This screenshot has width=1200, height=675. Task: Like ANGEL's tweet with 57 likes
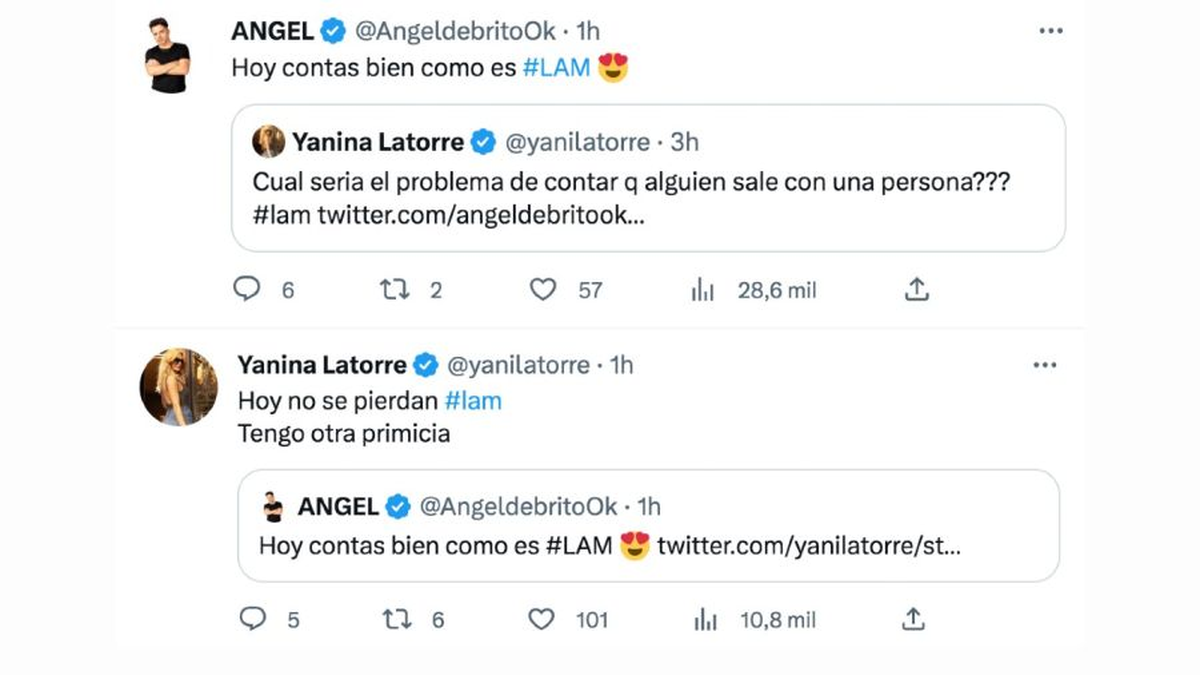pos(542,290)
